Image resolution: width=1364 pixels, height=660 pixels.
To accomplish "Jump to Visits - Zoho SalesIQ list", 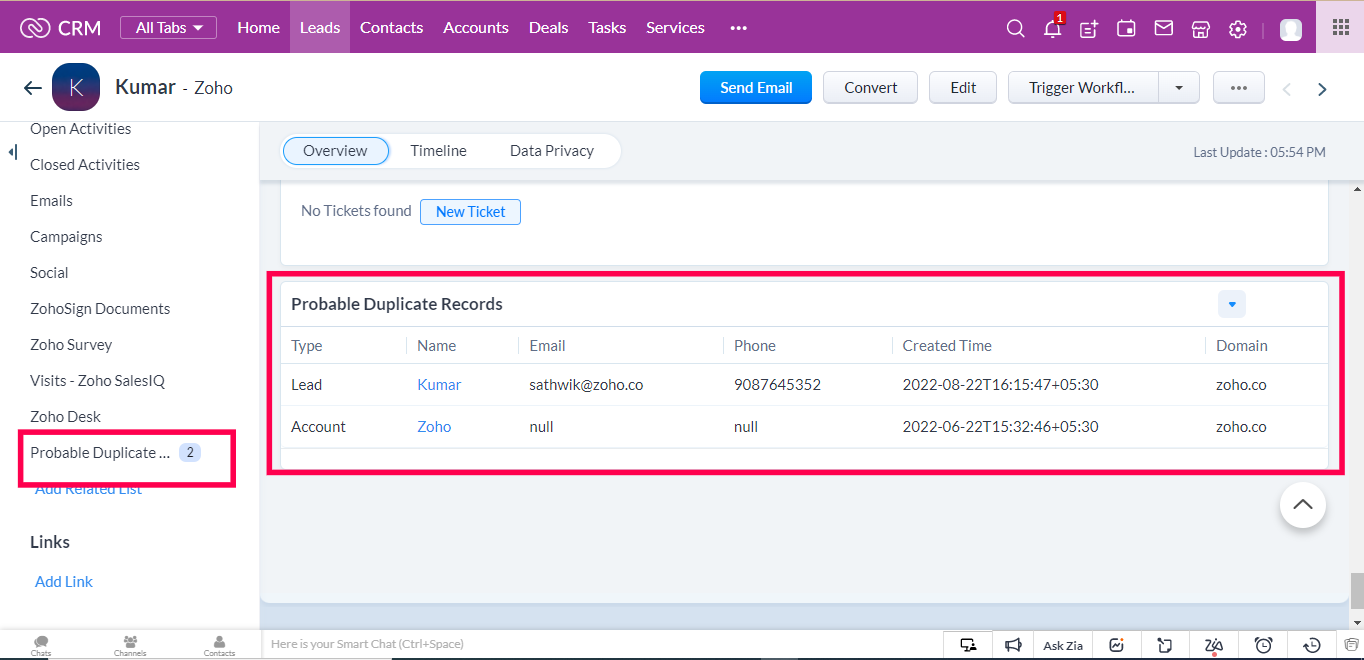I will click(x=97, y=381).
